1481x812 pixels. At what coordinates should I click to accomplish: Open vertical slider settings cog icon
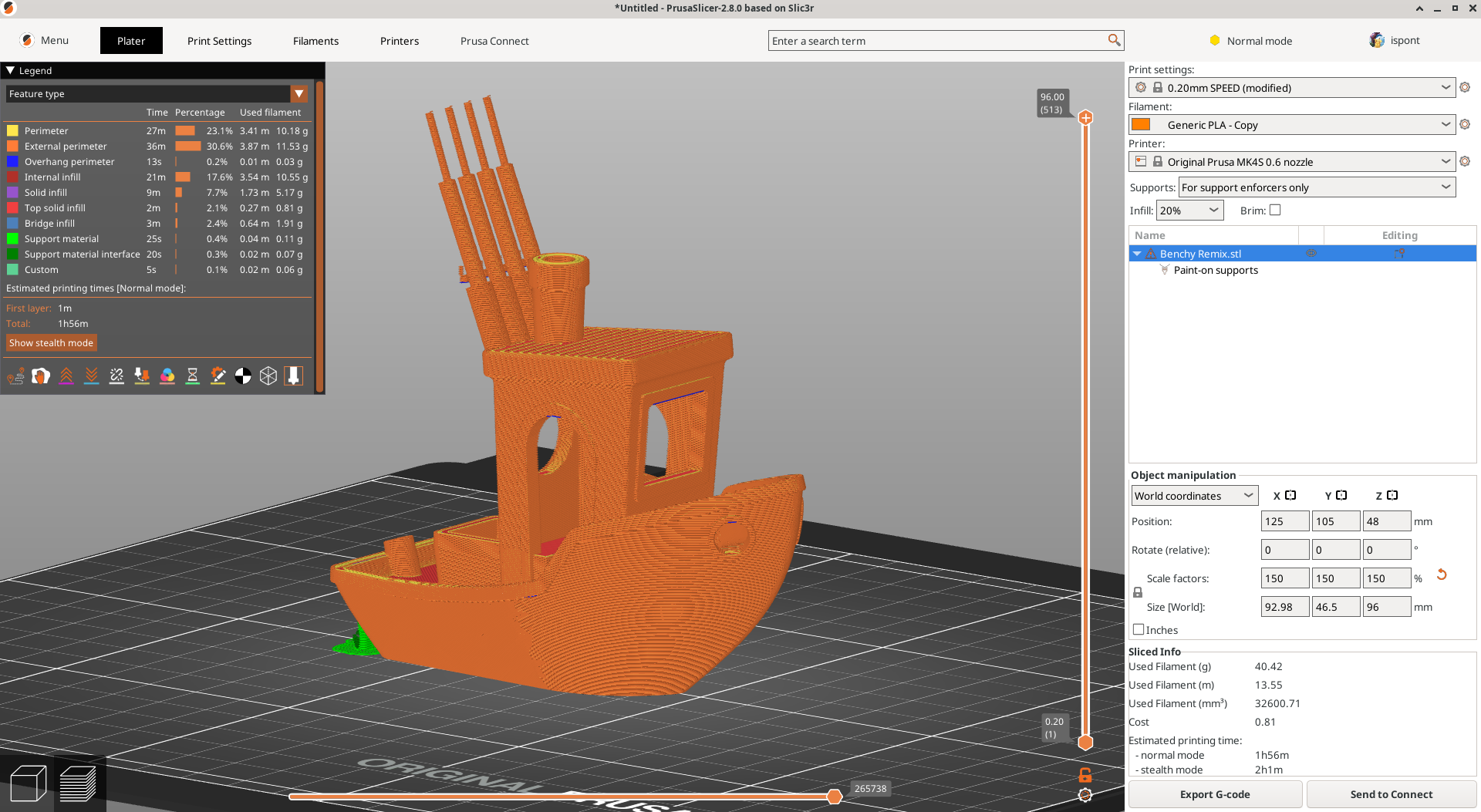(1085, 795)
